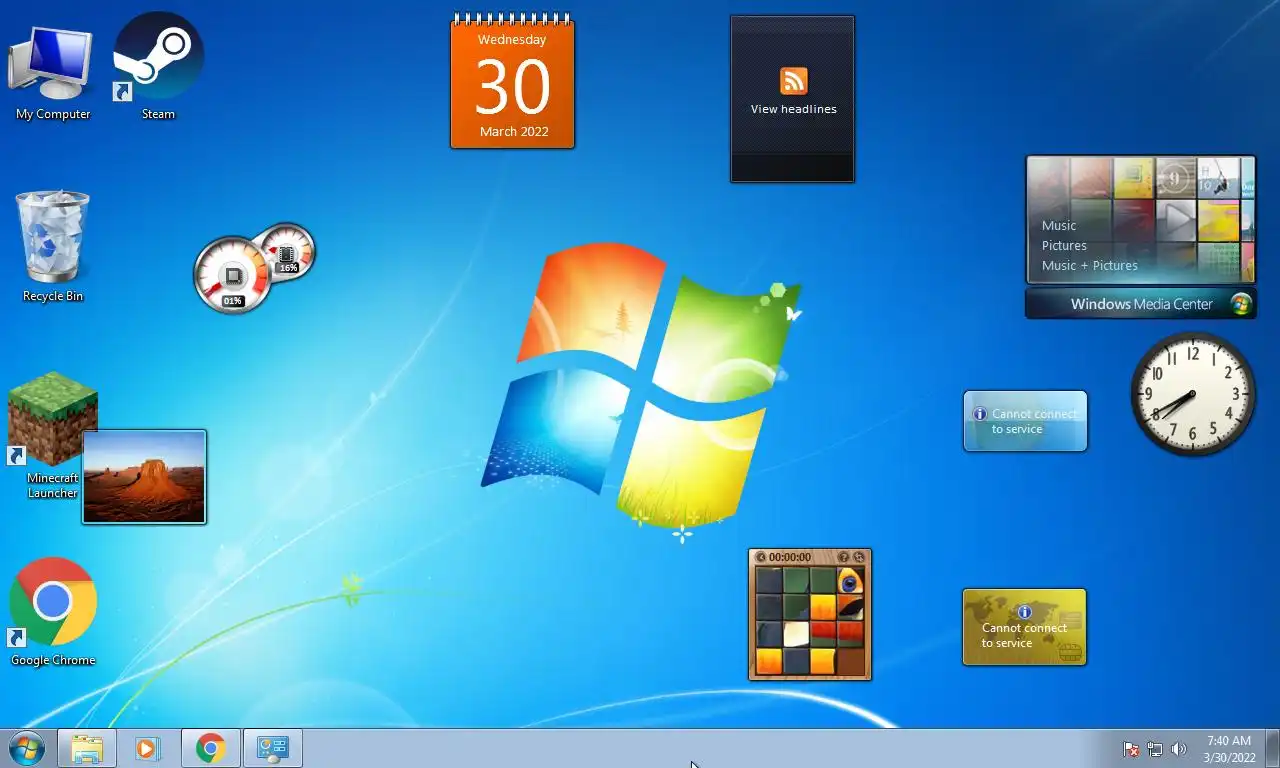Open the taskbar clock showing 7:40 AM
Viewport: 1280px width, 768px height.
[x=1229, y=749]
